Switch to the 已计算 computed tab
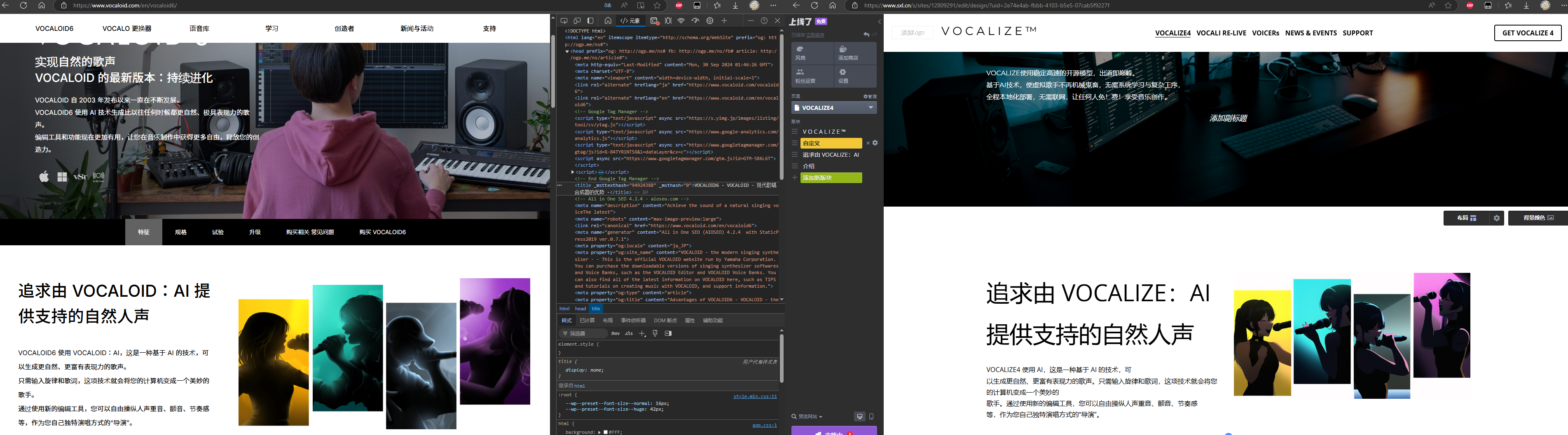The width and height of the screenshot is (1568, 435). point(587,321)
